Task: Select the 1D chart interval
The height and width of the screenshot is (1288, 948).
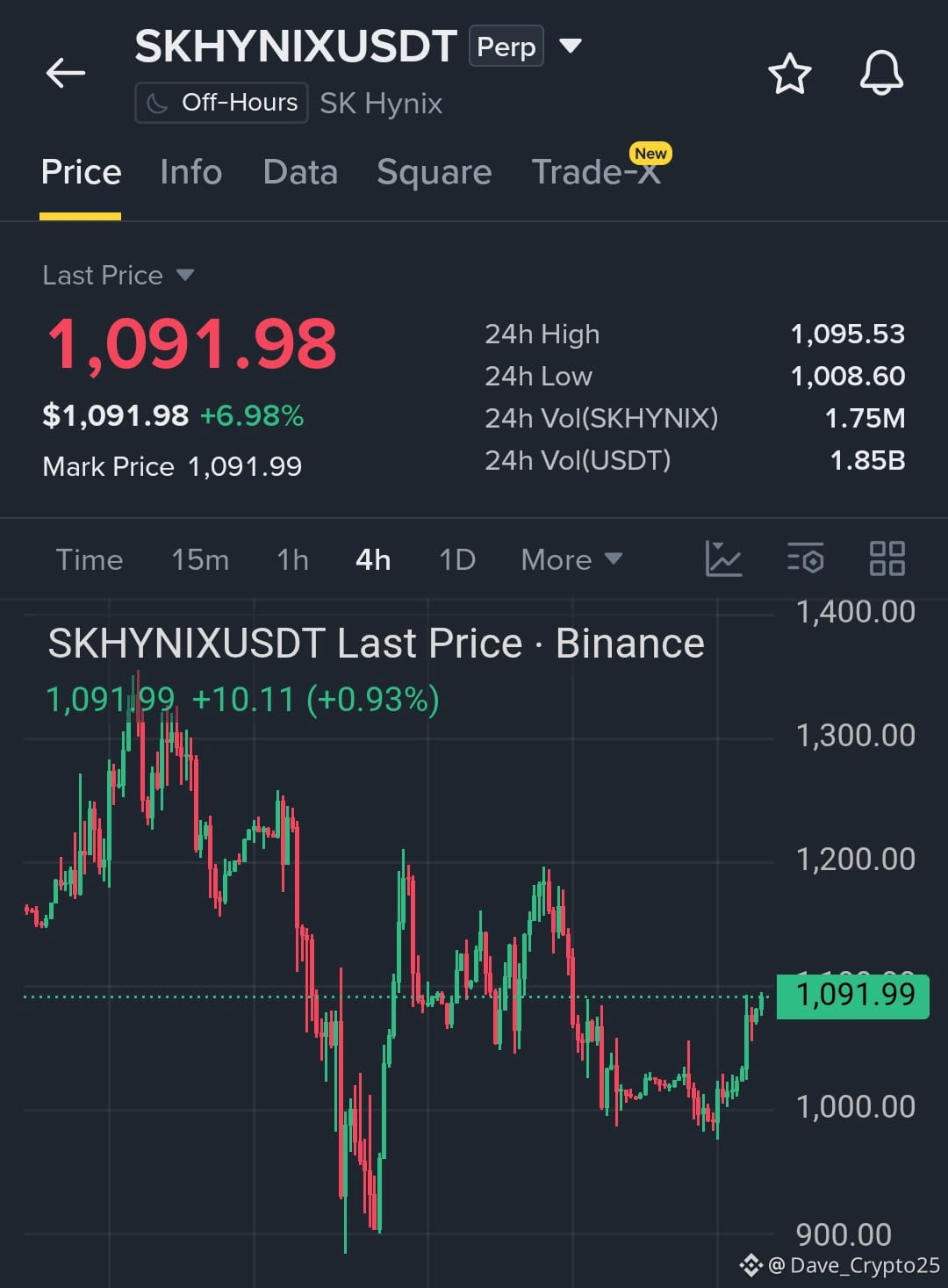Action: 457,559
